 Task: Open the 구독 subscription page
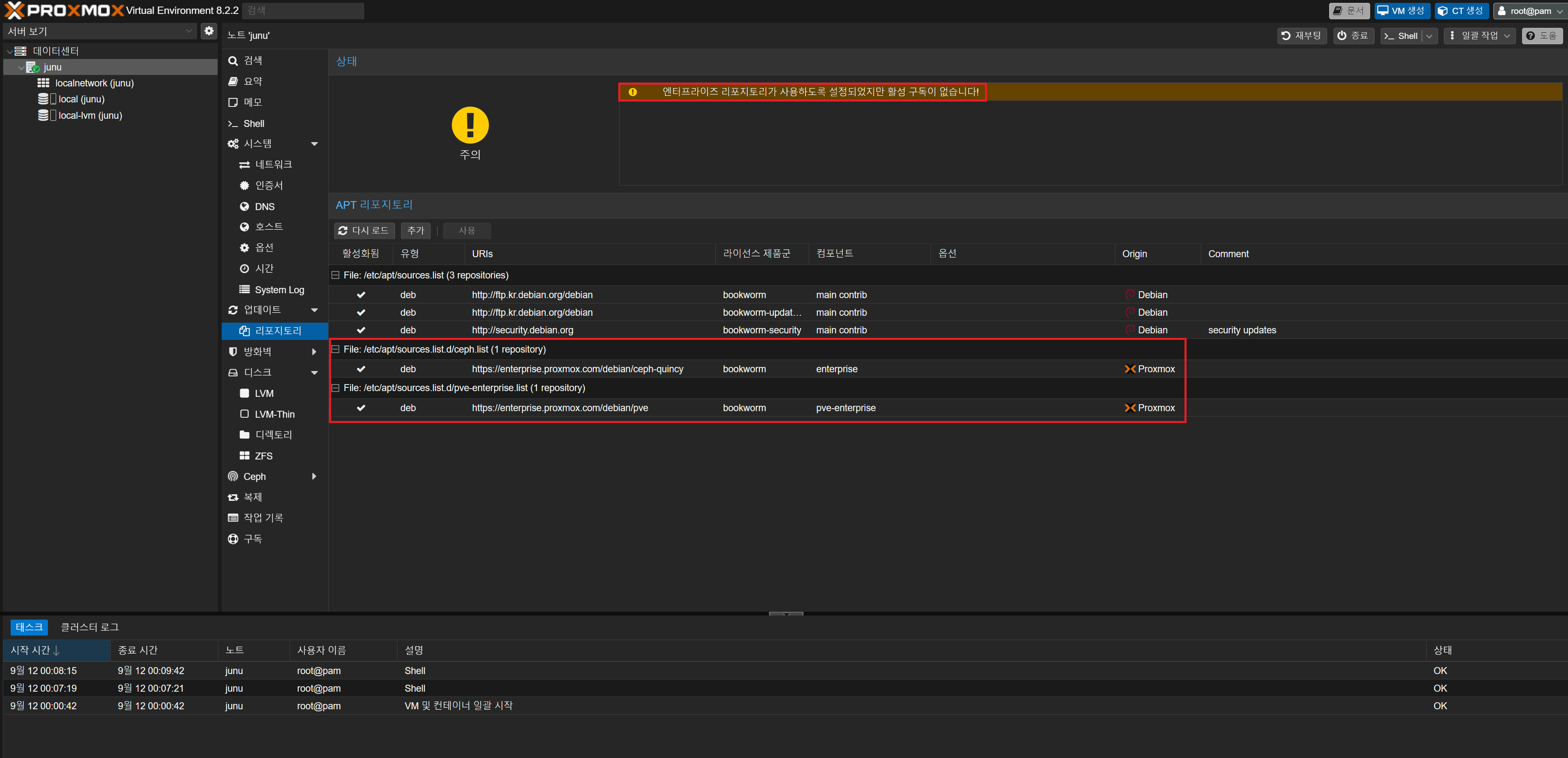(253, 539)
